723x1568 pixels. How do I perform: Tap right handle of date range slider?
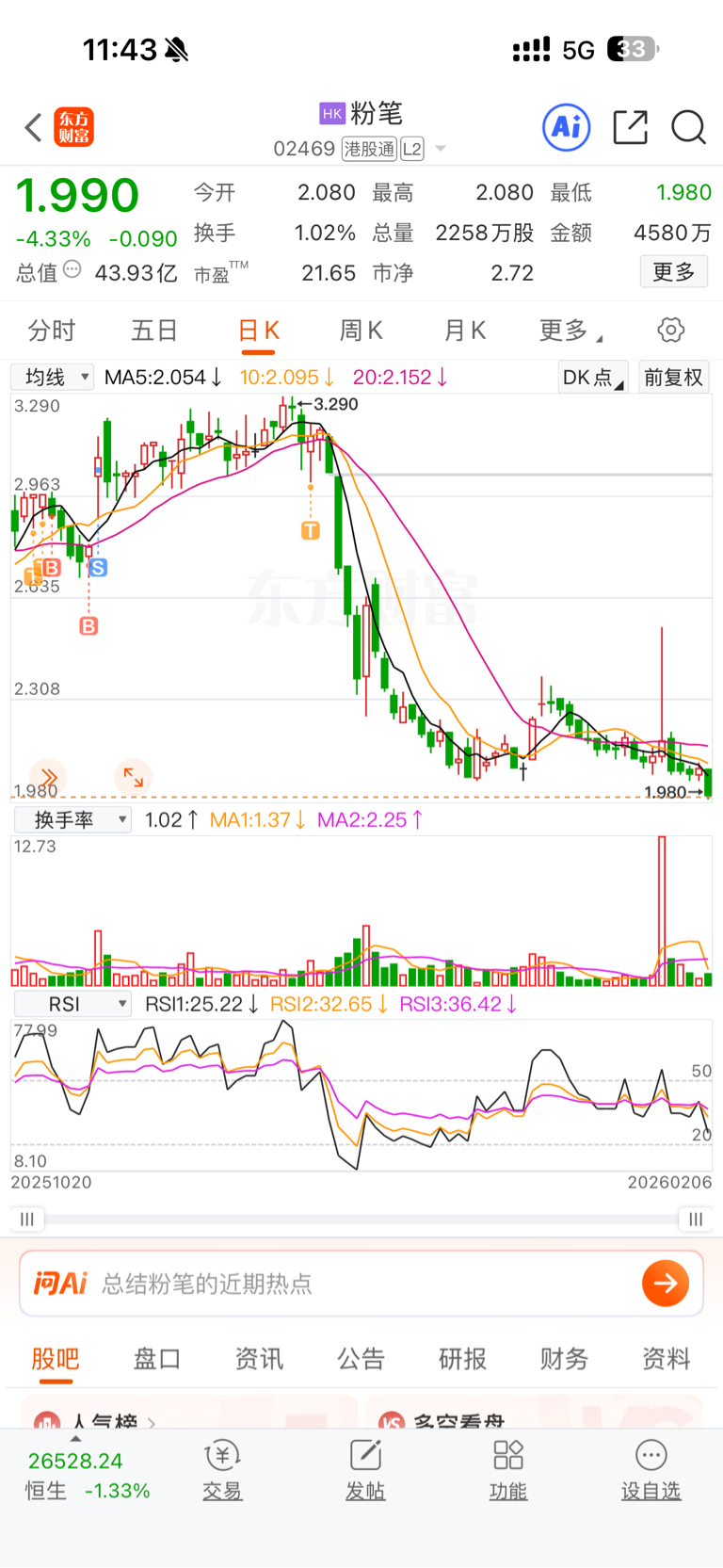point(696,1220)
